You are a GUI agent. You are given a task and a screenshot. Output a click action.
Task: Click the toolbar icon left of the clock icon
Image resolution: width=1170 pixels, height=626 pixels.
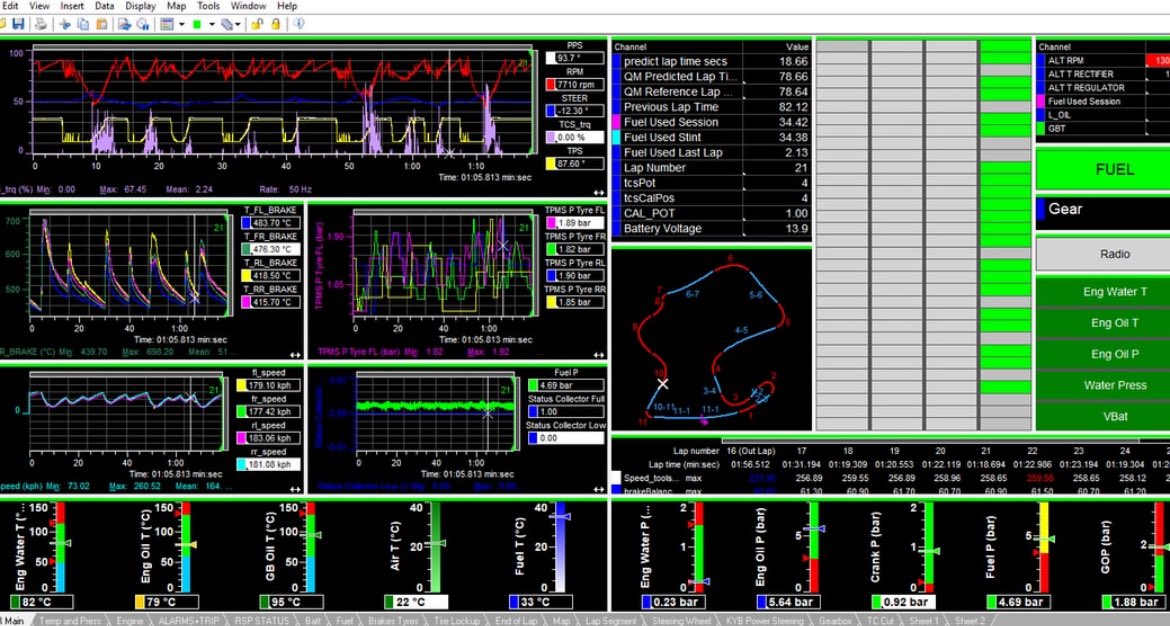click(x=124, y=25)
